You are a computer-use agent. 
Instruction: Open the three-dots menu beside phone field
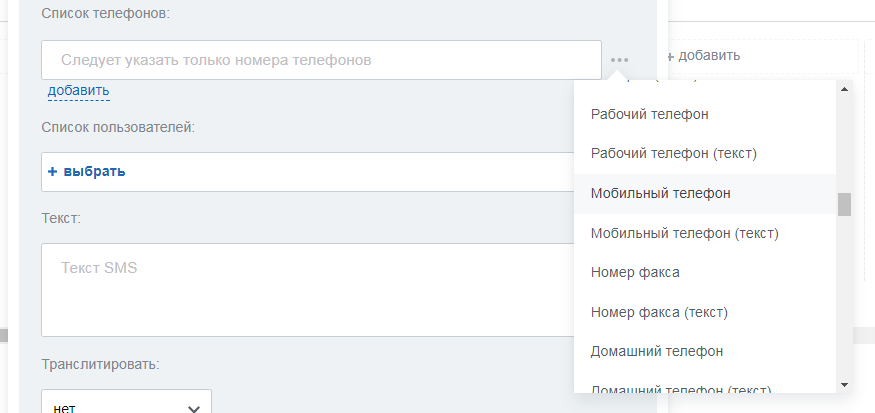[619, 60]
